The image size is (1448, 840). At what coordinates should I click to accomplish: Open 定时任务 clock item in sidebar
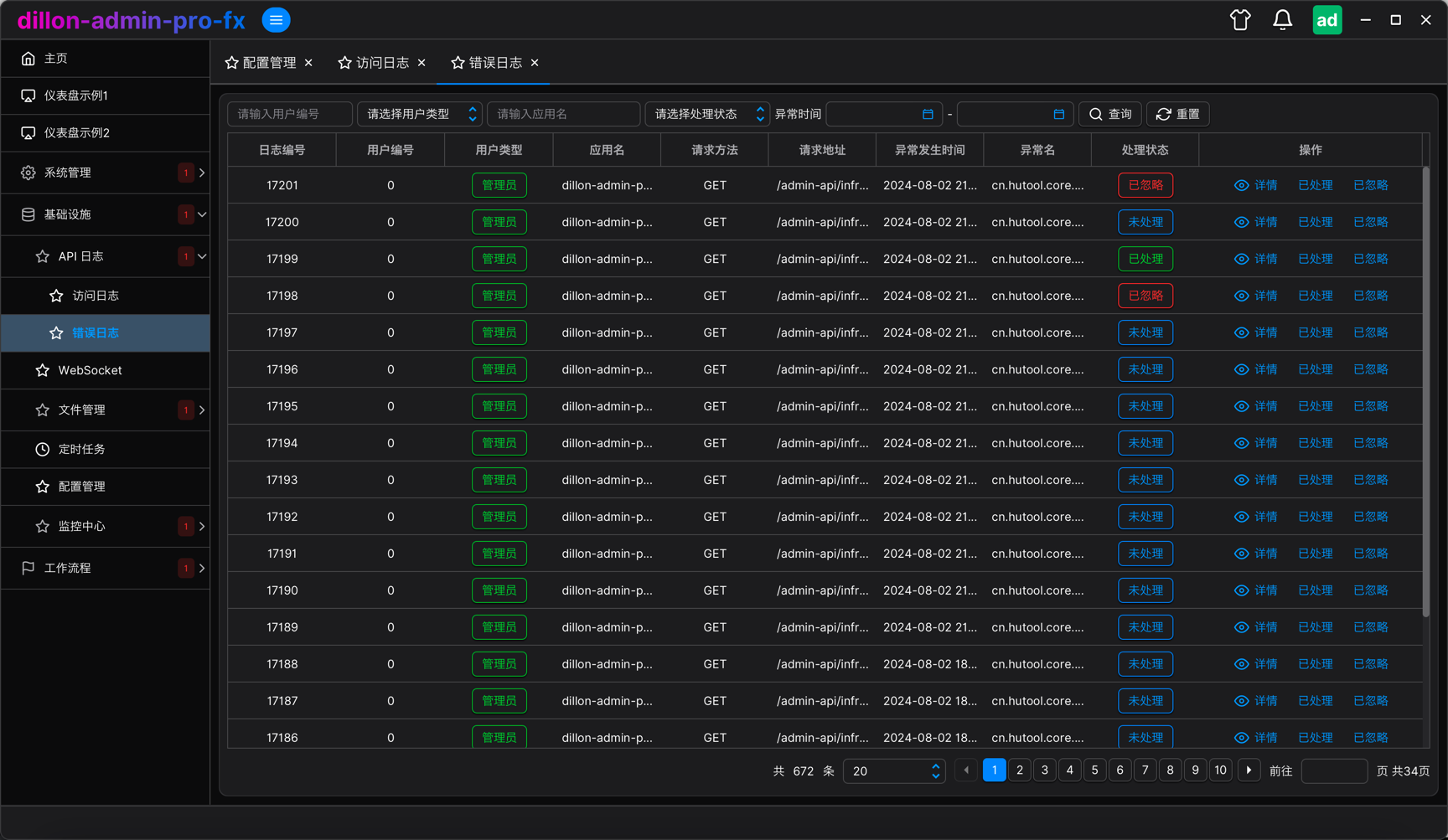pyautogui.click(x=106, y=449)
